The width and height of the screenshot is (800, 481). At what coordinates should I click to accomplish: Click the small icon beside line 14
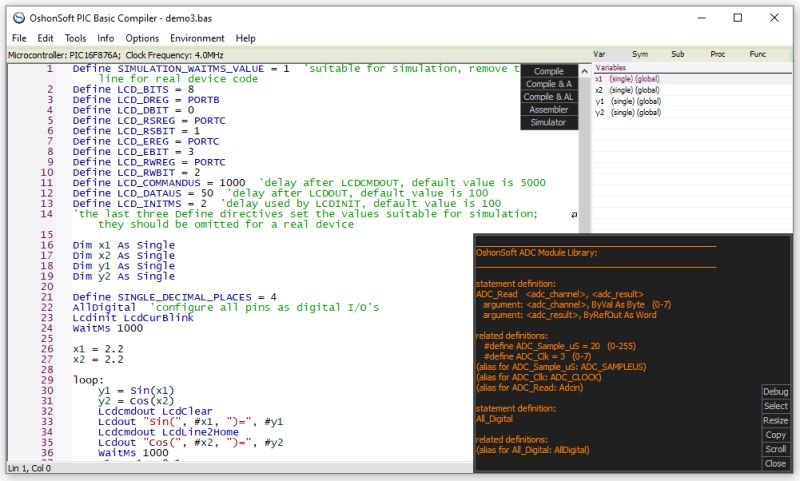[574, 215]
